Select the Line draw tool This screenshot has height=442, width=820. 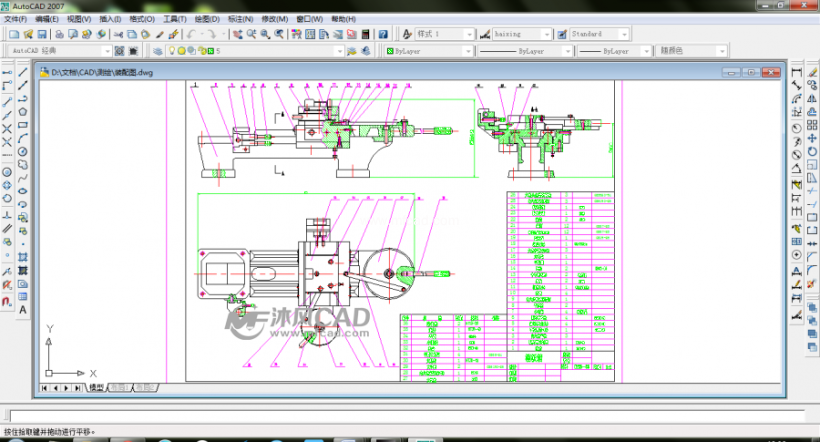[x=23, y=72]
